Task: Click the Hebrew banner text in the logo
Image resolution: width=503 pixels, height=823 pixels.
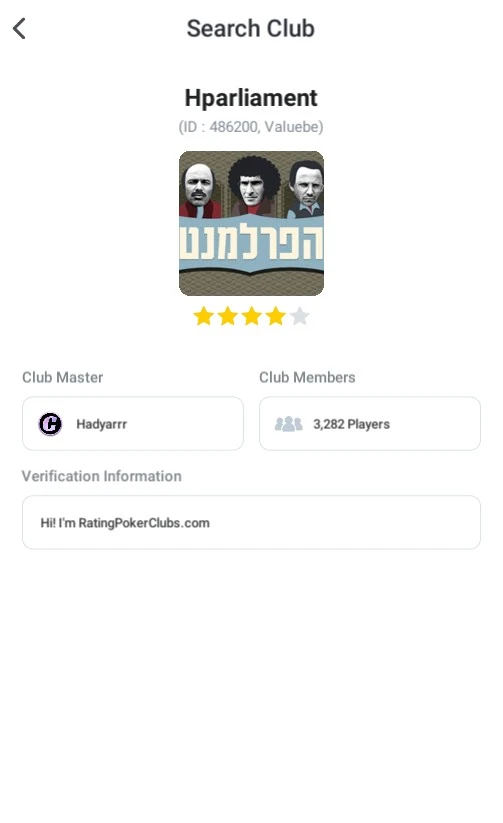Action: (251, 244)
